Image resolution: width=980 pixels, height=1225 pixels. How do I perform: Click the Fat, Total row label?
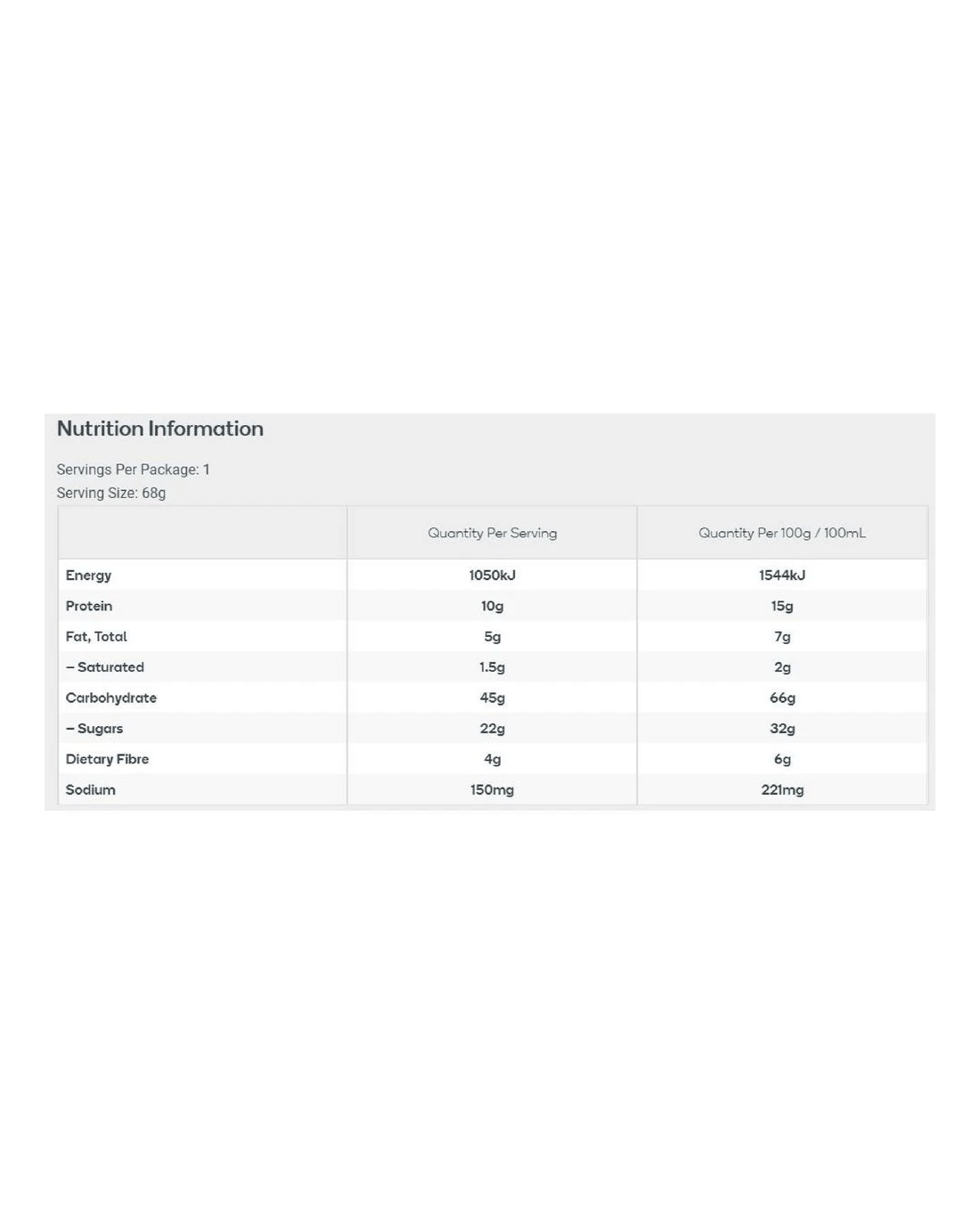[96, 636]
